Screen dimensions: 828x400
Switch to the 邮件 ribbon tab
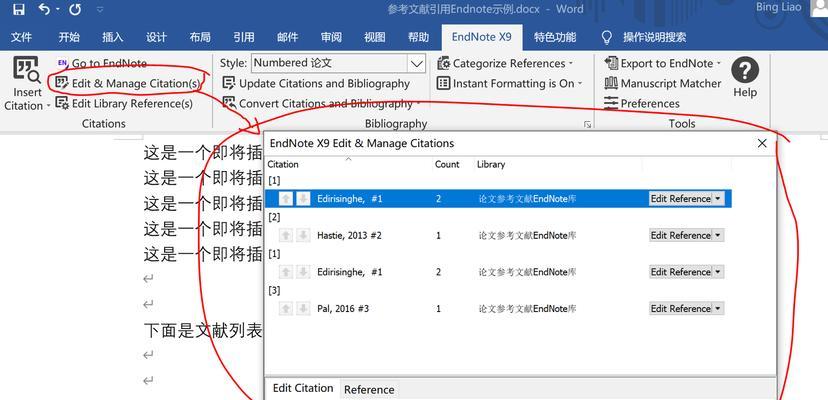coord(287,37)
